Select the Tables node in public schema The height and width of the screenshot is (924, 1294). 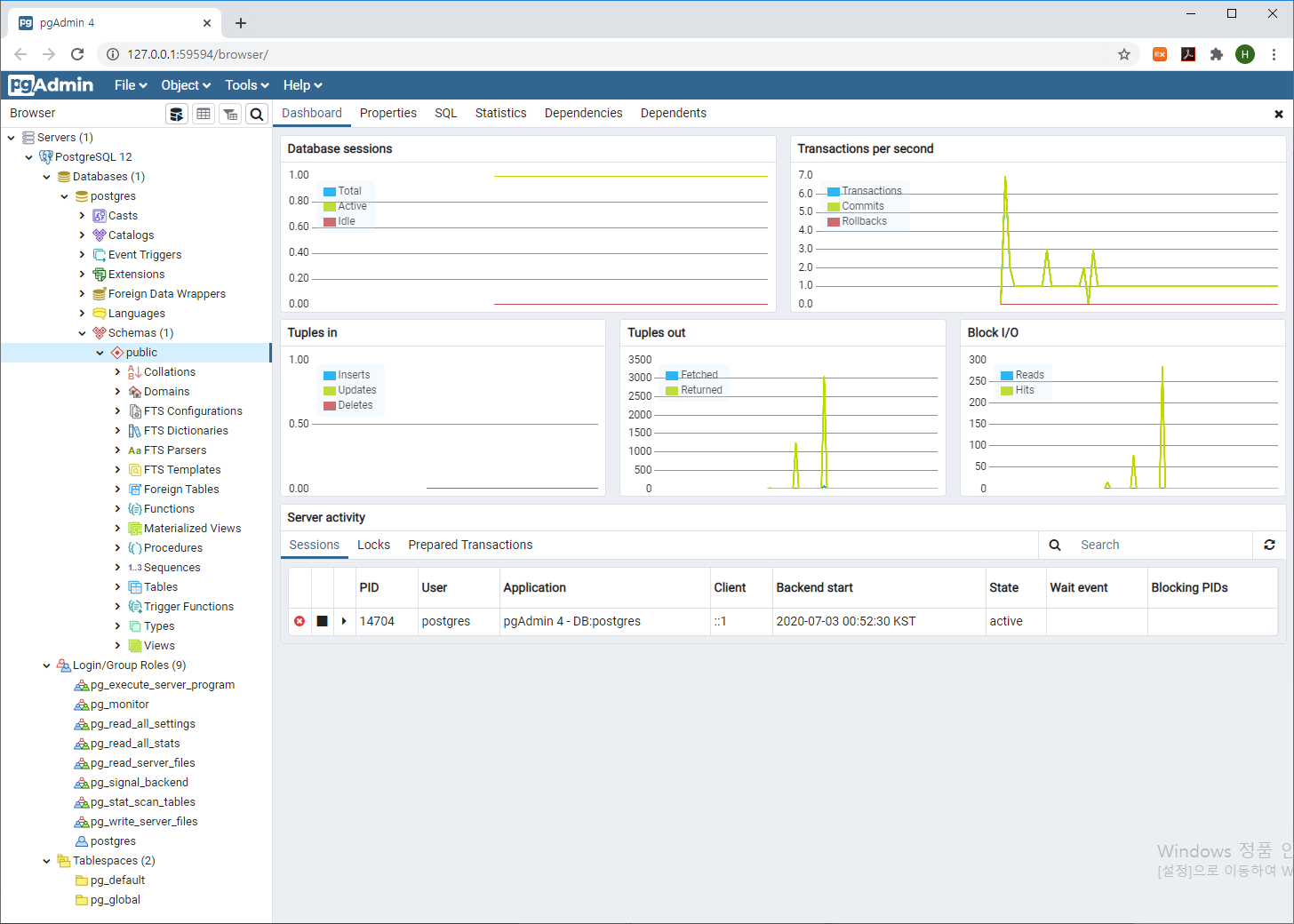pos(161,587)
